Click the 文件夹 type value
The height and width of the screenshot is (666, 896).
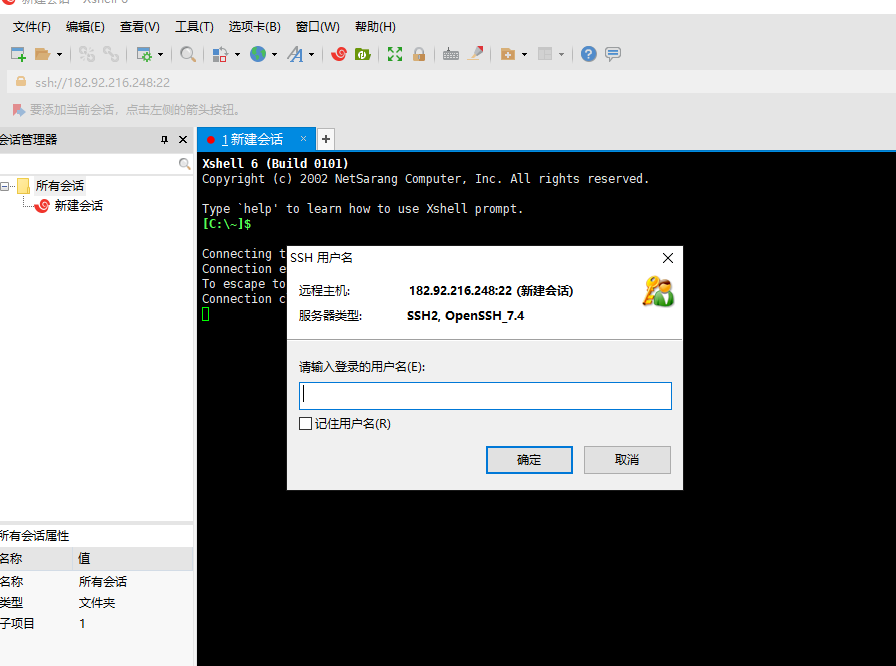[97, 603]
